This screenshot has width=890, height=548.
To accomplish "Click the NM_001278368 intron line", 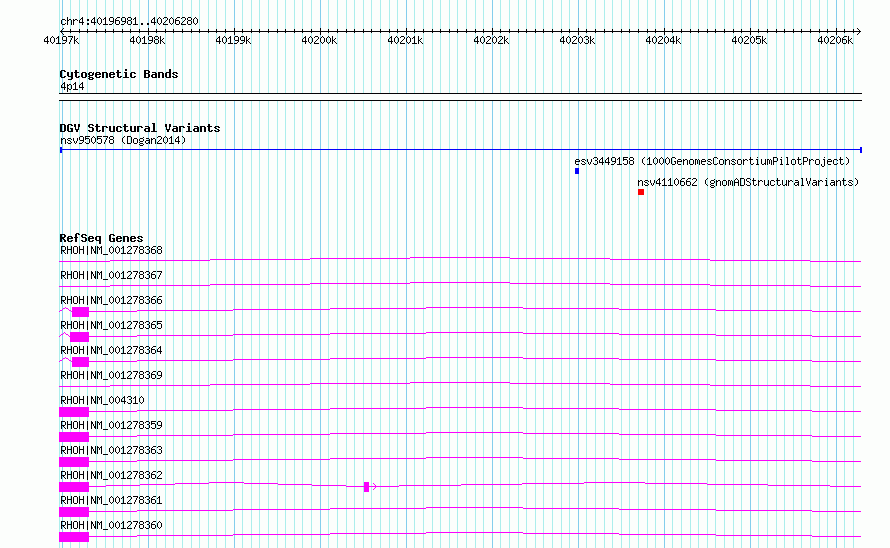I will (460, 260).
